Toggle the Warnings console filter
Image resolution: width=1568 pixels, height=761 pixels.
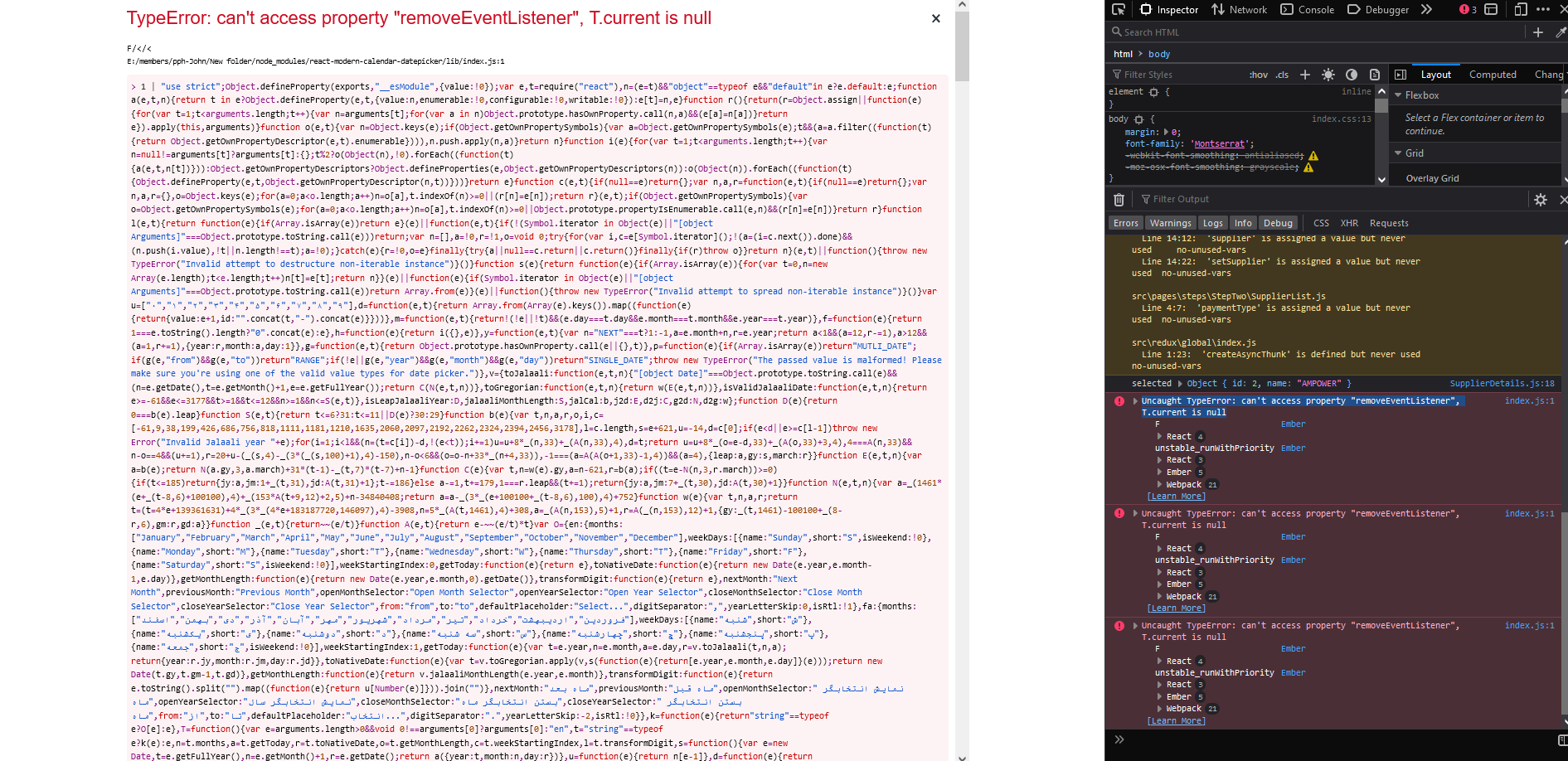pos(1171,223)
